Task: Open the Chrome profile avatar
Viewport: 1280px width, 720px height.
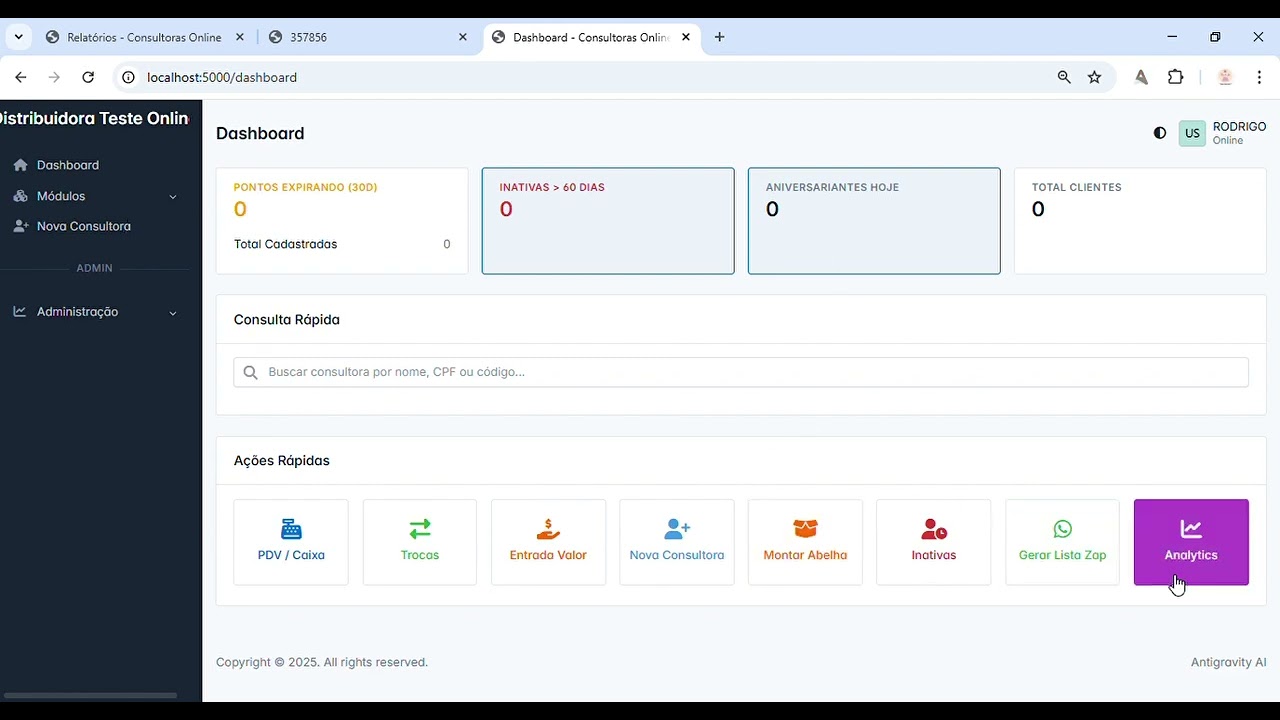Action: pos(1225,77)
